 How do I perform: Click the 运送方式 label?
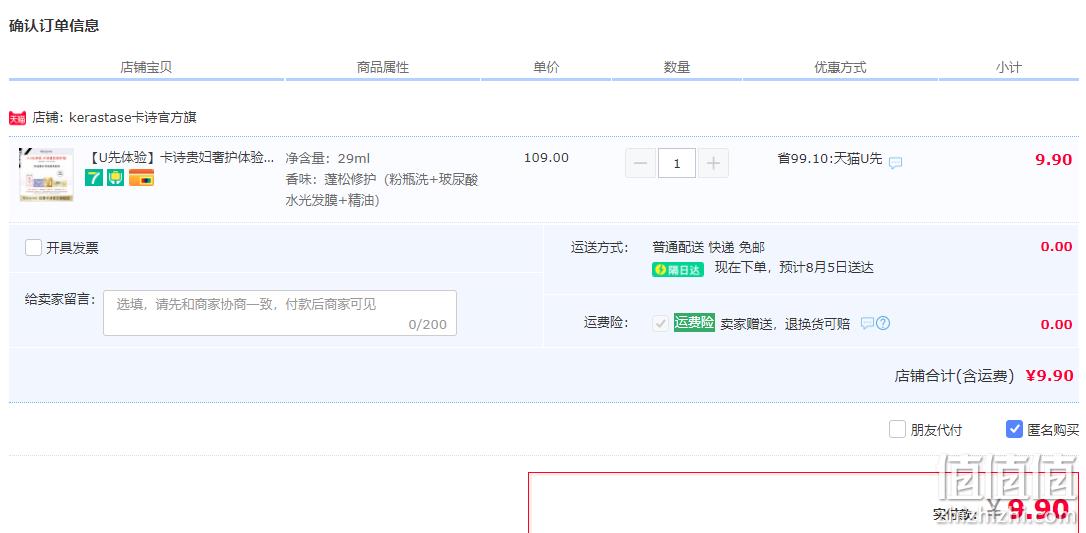pos(600,248)
